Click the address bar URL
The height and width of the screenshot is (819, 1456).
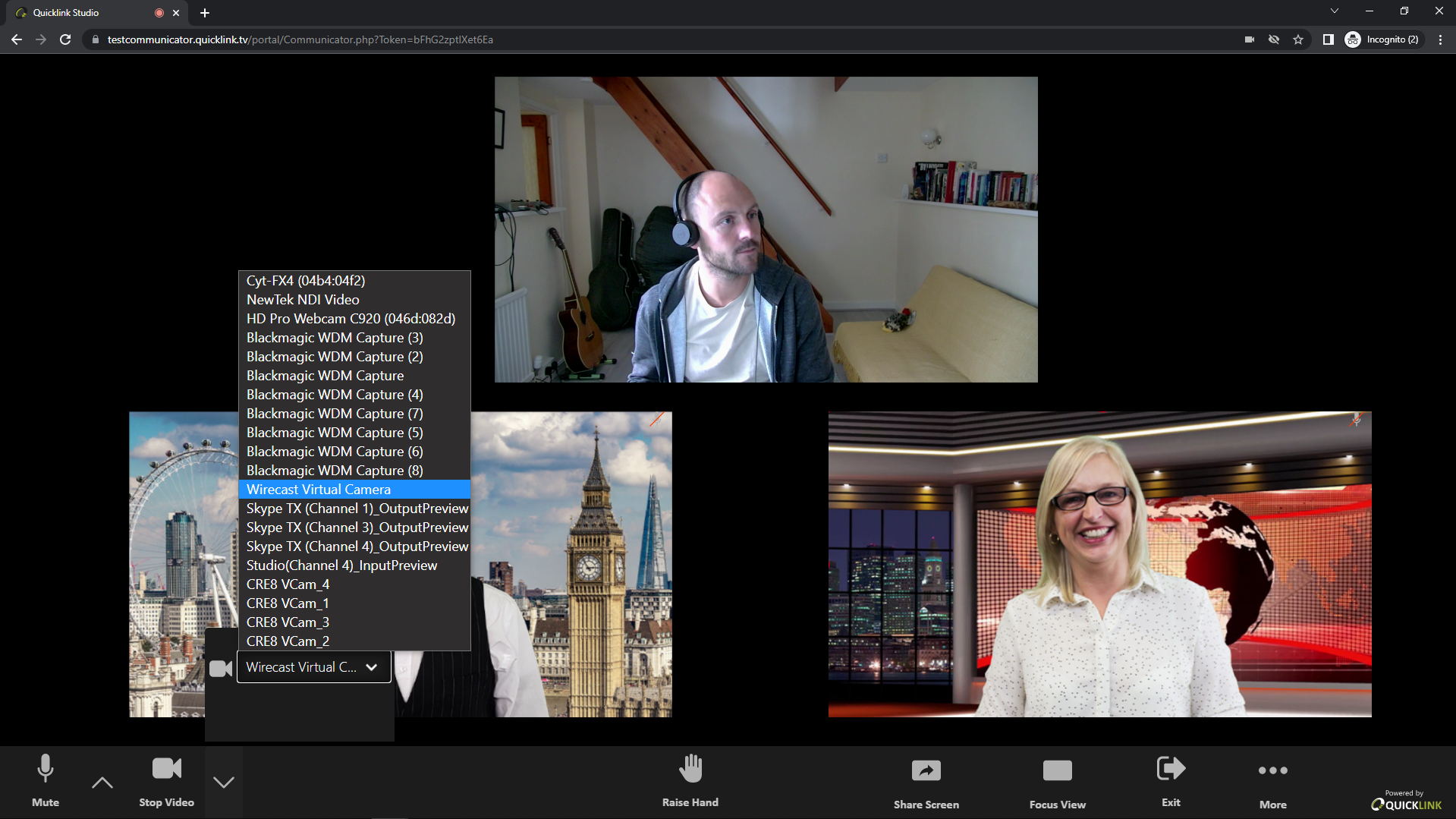coord(300,39)
